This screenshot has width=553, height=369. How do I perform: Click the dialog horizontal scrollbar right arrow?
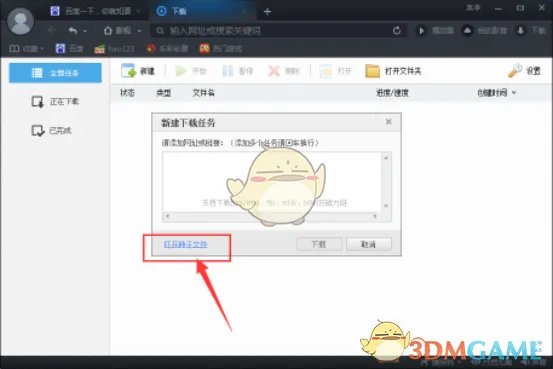(375, 216)
